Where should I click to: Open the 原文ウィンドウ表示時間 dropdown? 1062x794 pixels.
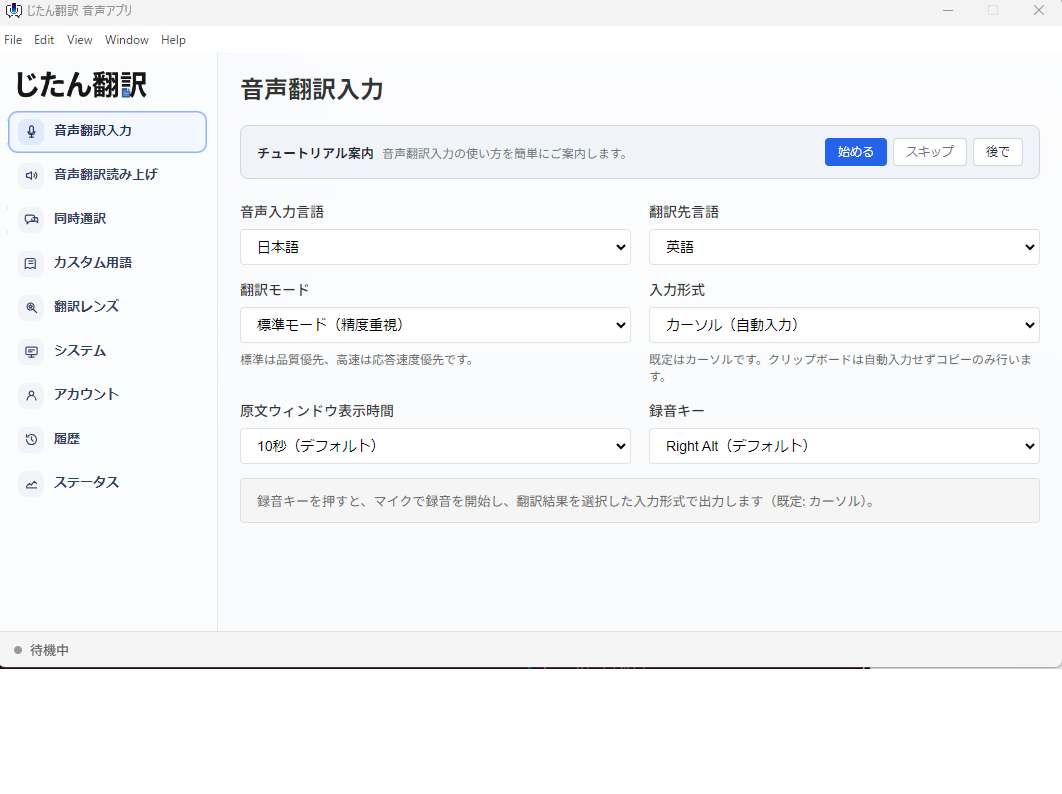pos(436,446)
